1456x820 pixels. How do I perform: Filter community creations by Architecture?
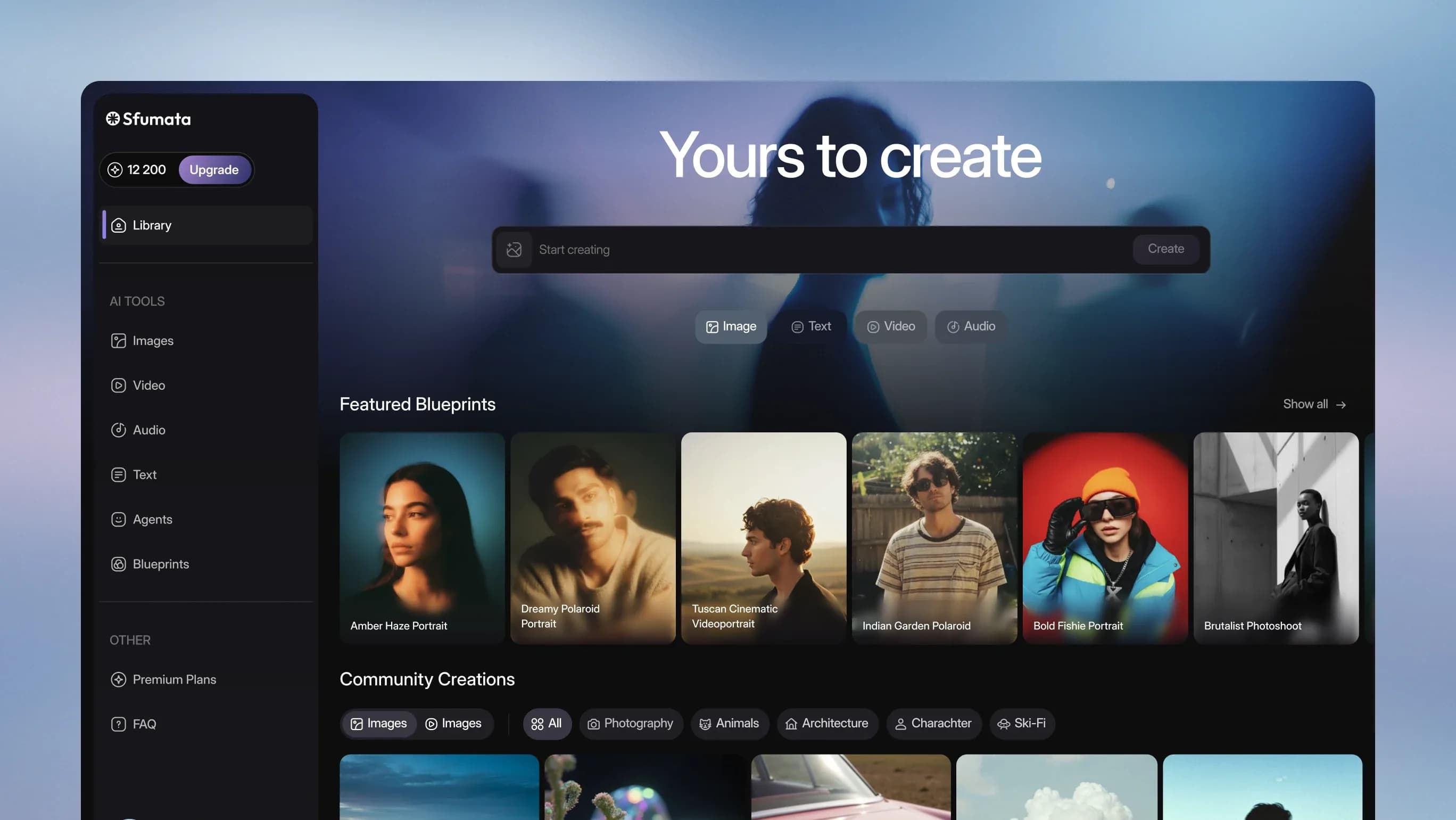click(x=828, y=723)
